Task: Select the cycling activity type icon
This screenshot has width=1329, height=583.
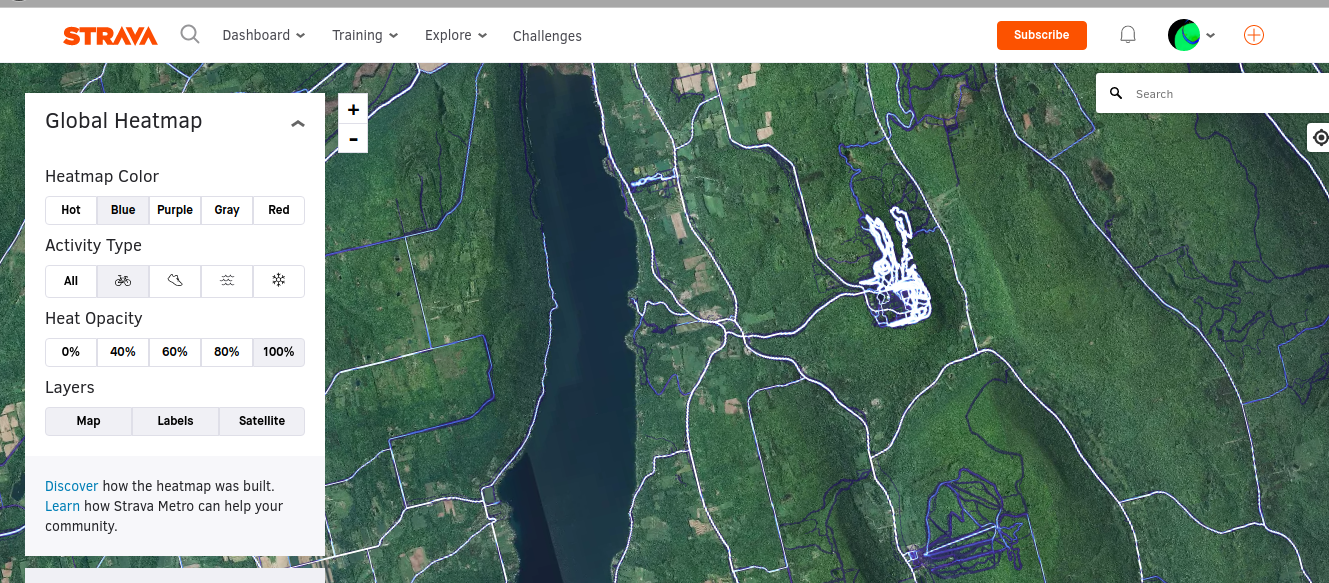Action: (x=123, y=281)
